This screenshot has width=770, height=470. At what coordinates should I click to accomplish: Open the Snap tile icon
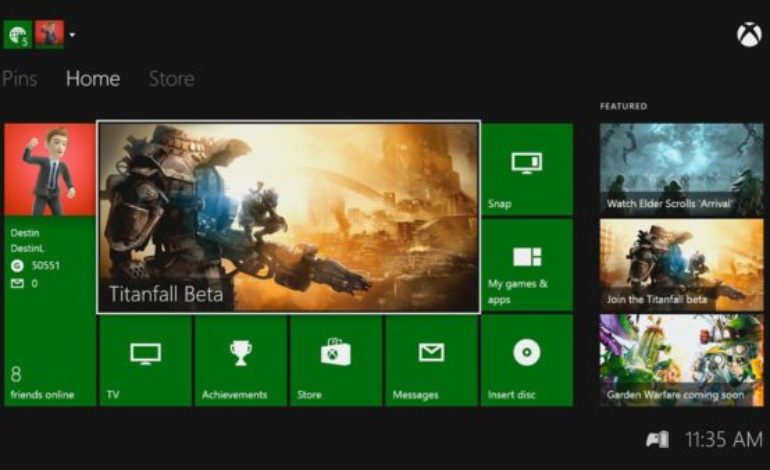point(526,163)
